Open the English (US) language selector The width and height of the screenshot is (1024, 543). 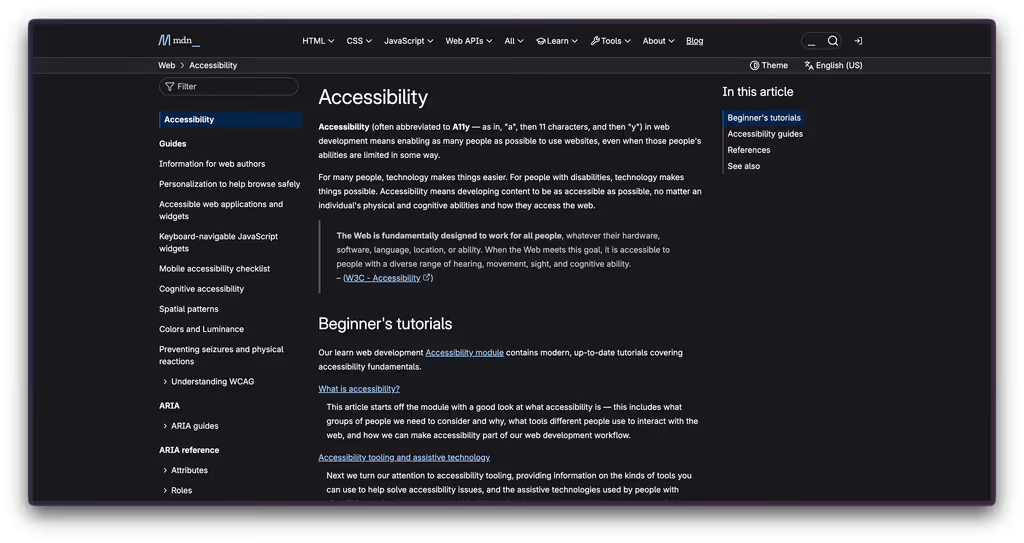point(833,65)
